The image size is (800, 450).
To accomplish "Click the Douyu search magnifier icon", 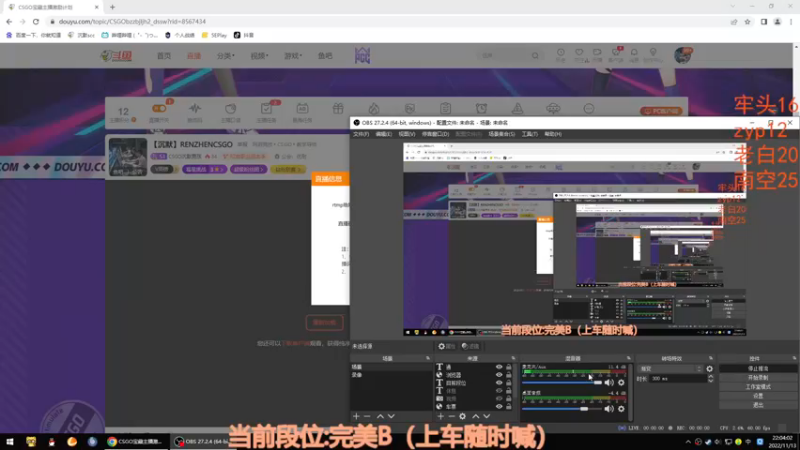I will pos(535,56).
